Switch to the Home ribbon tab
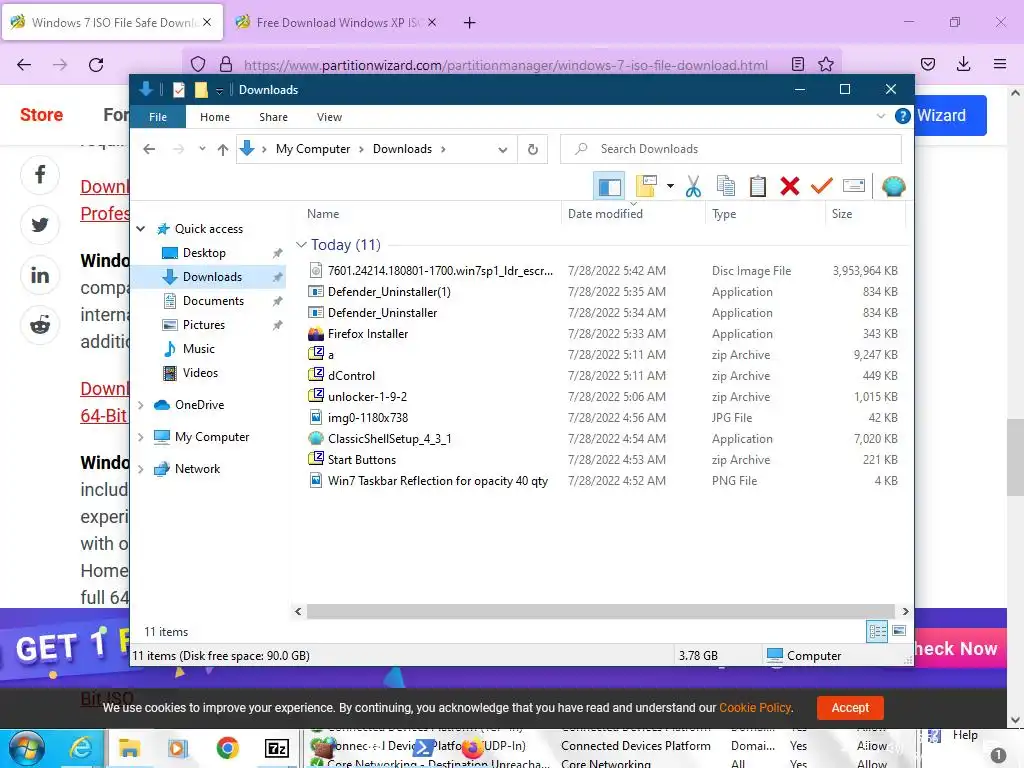 [215, 117]
